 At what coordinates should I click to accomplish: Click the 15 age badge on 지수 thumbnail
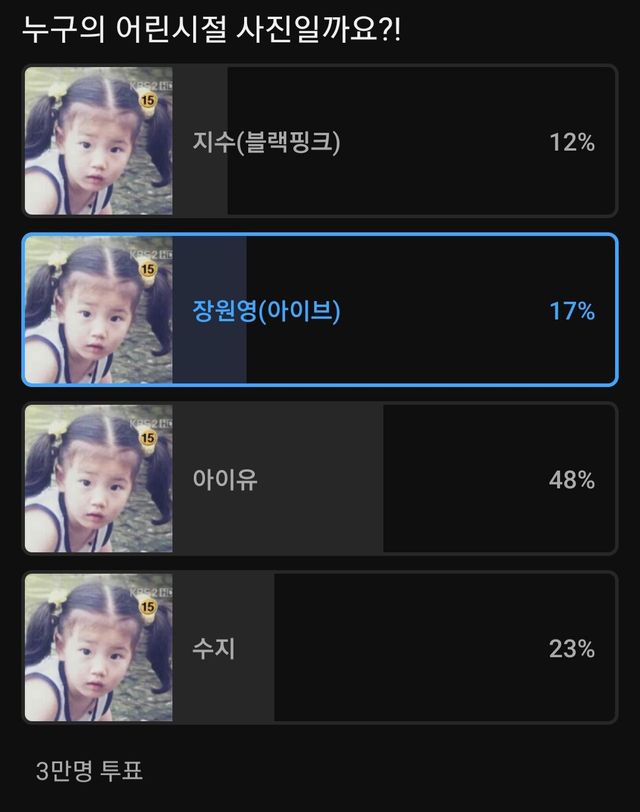148,102
